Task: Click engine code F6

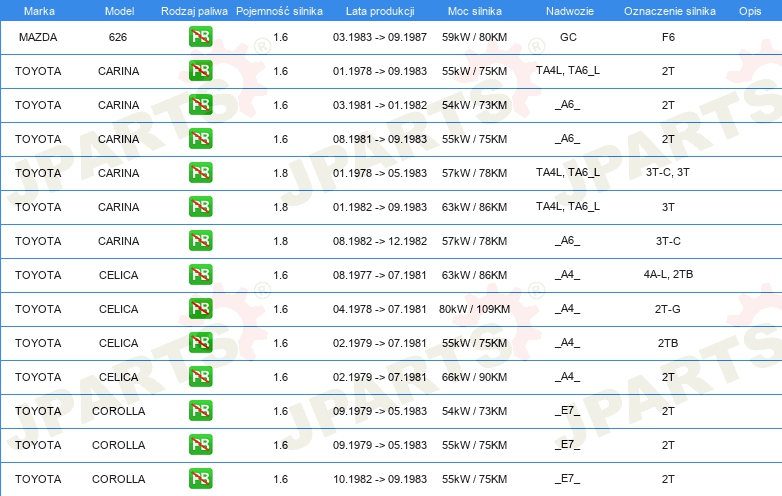Action: (x=668, y=37)
